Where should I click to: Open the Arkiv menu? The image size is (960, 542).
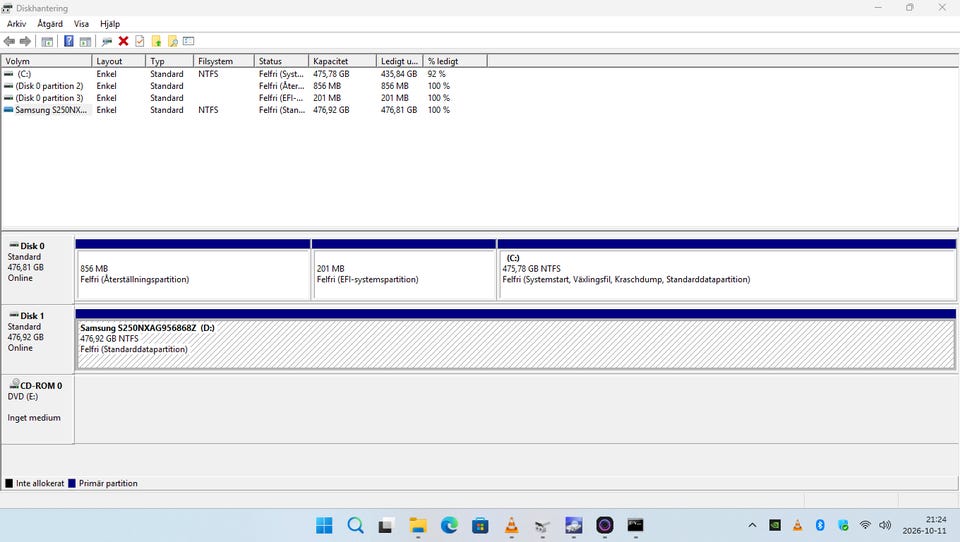(x=17, y=24)
